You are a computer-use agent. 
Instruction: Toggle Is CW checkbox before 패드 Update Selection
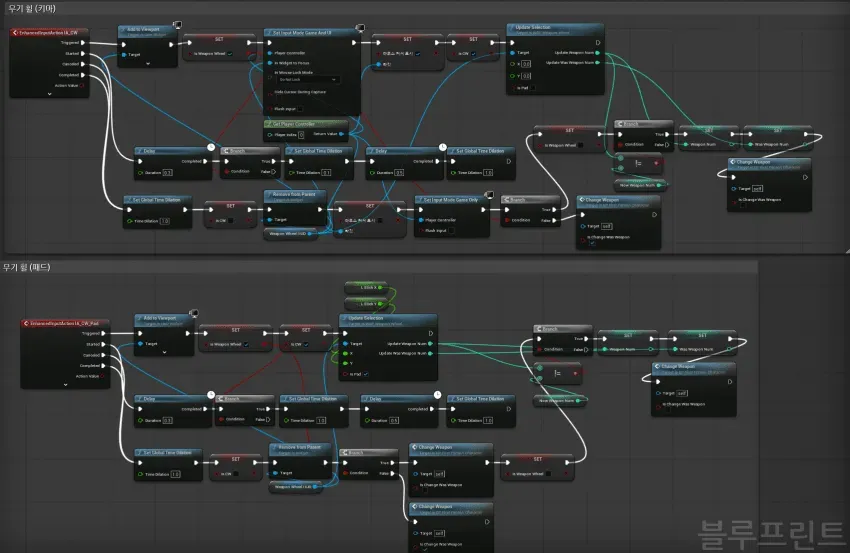[306, 344]
